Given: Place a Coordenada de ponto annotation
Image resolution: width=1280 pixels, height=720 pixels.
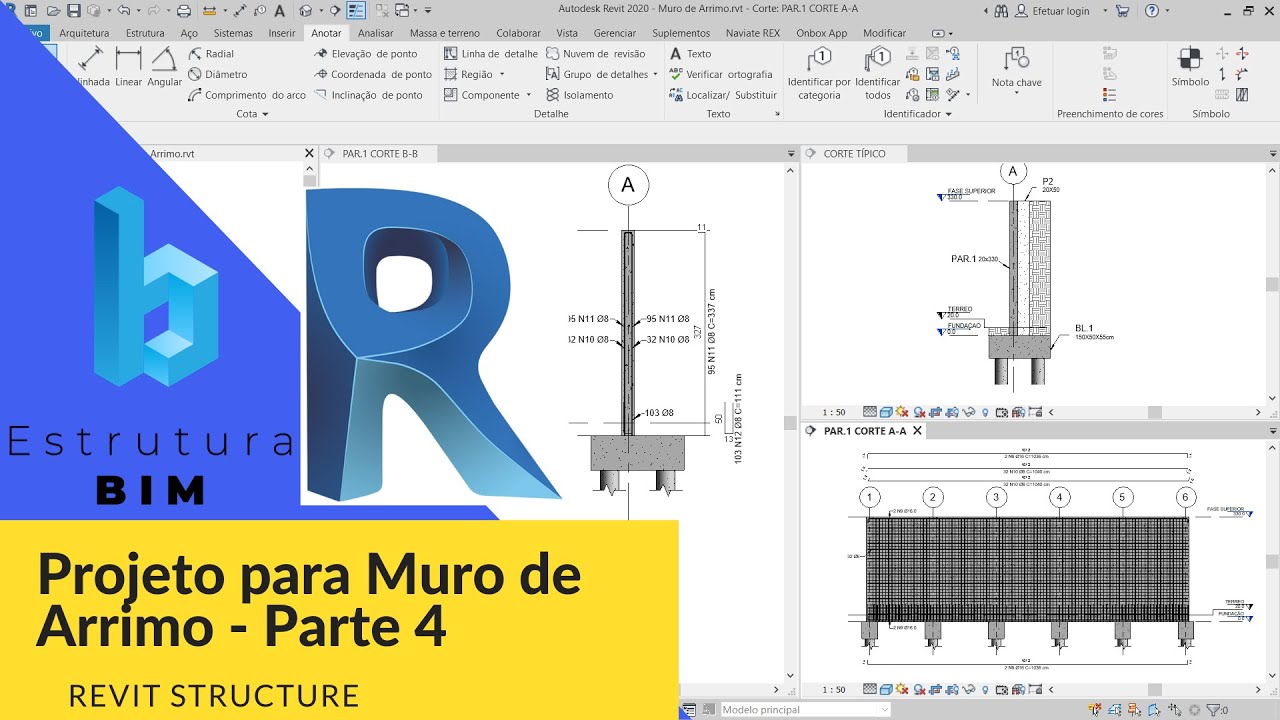Looking at the screenshot, I should (373, 74).
